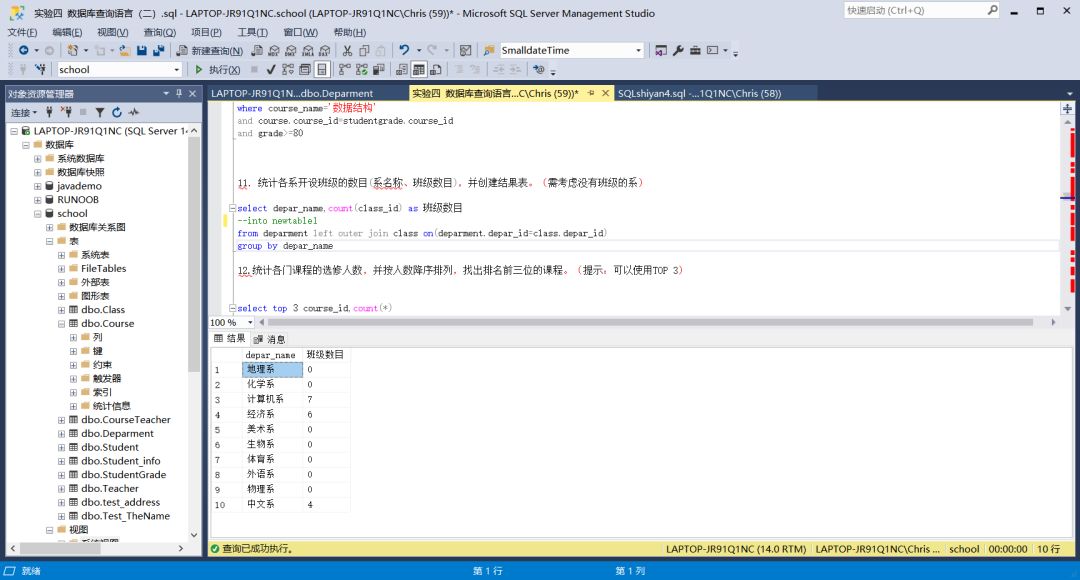Collapse the select depar_name code block
The width and height of the screenshot is (1080, 580).
pos(232,208)
